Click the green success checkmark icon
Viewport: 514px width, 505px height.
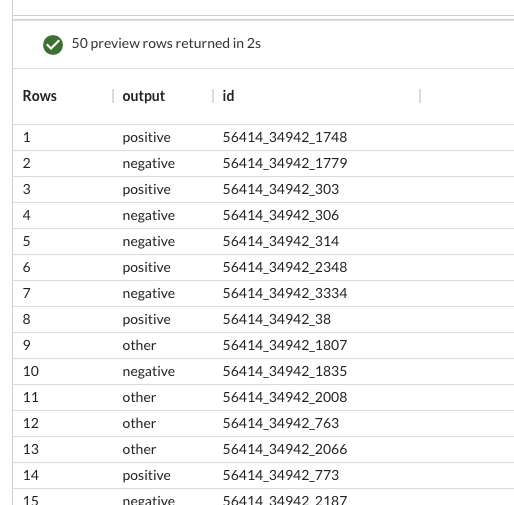53,45
